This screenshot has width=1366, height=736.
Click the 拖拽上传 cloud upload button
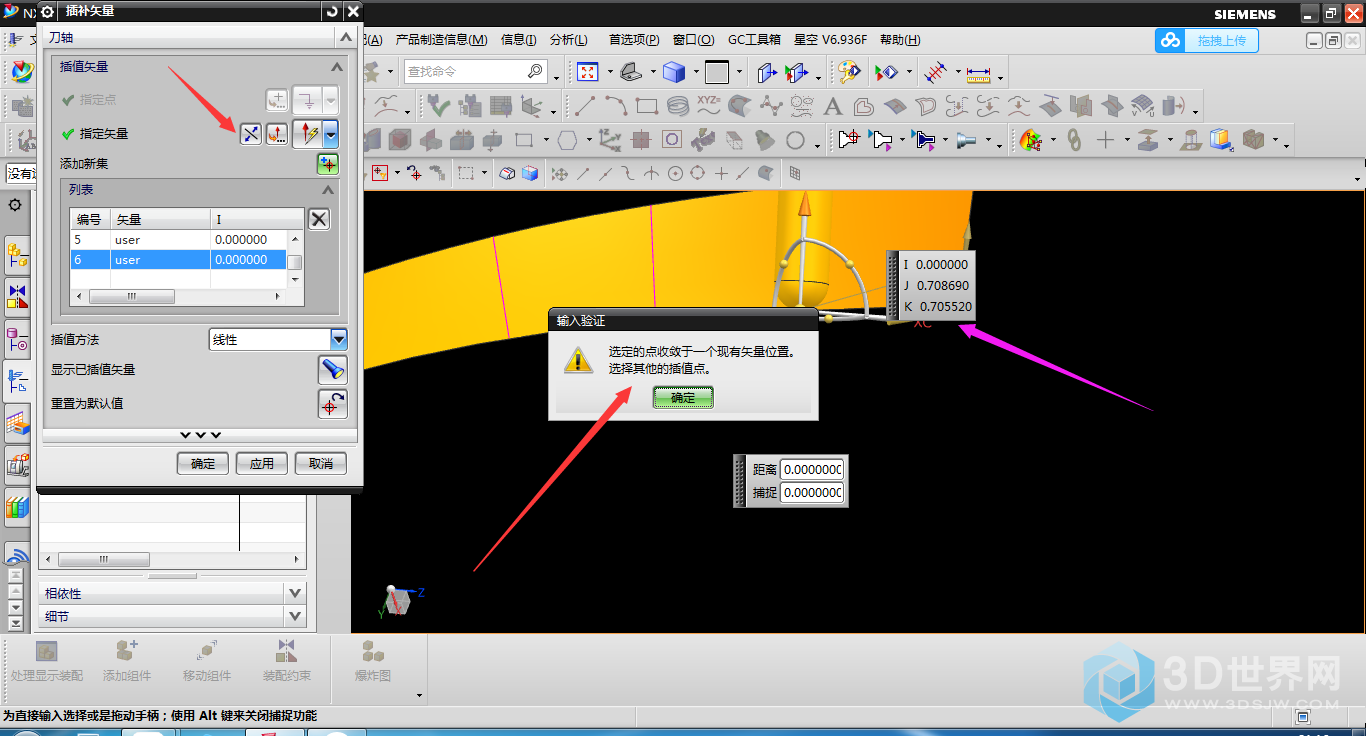click(1207, 41)
